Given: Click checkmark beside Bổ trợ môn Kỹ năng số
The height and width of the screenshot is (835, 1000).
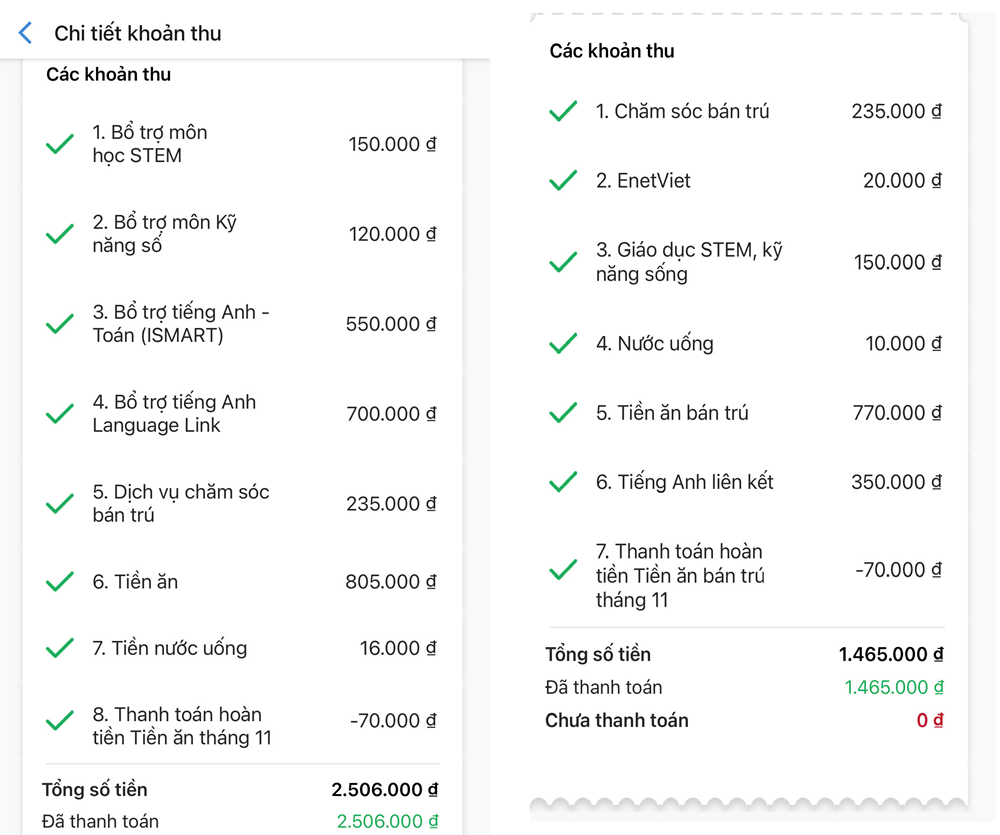Looking at the screenshot, I should (x=60, y=235).
